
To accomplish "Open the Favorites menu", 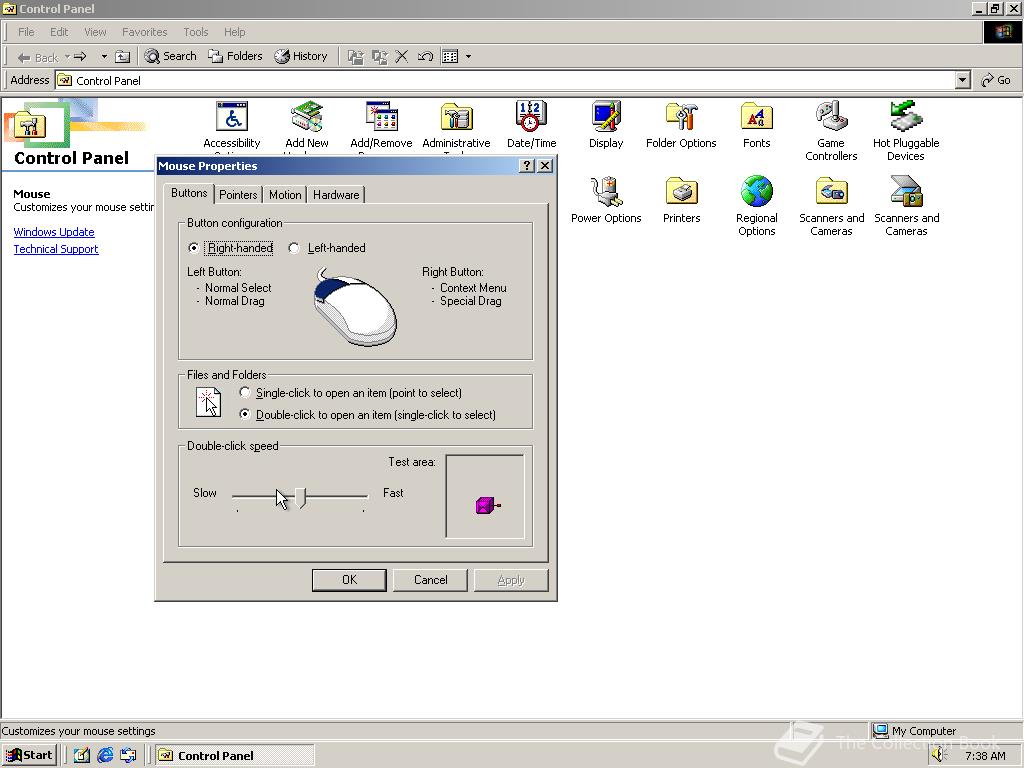I will coord(144,32).
